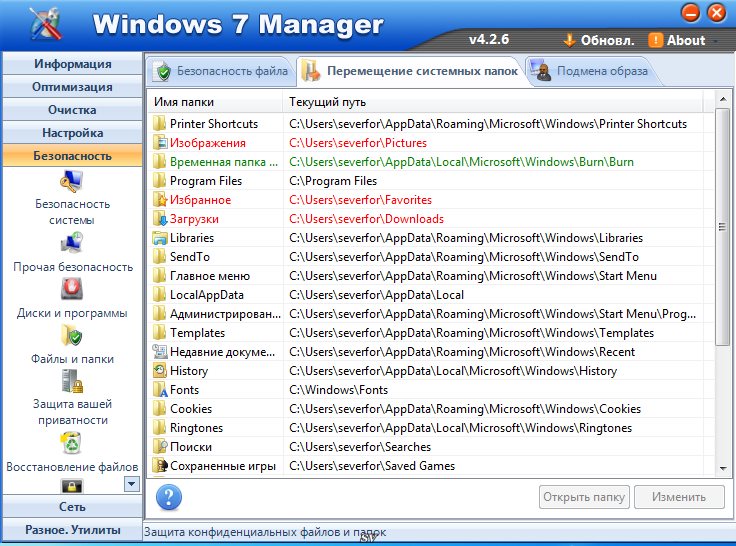The width and height of the screenshot is (736, 546).
Task: Click the Обновл. download arrow icon
Action: click(569, 40)
